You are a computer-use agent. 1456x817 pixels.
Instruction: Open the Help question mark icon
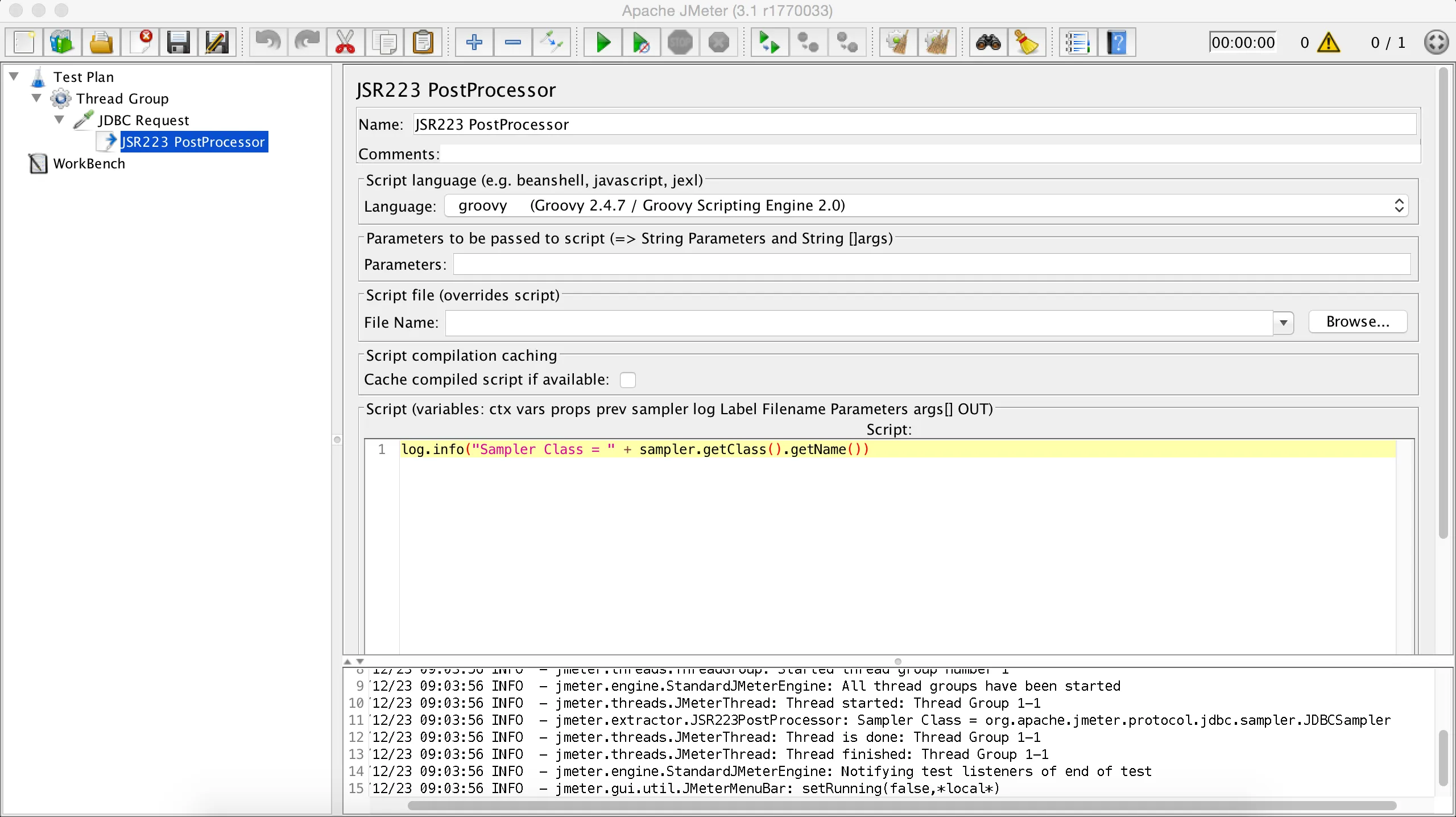click(x=1116, y=43)
